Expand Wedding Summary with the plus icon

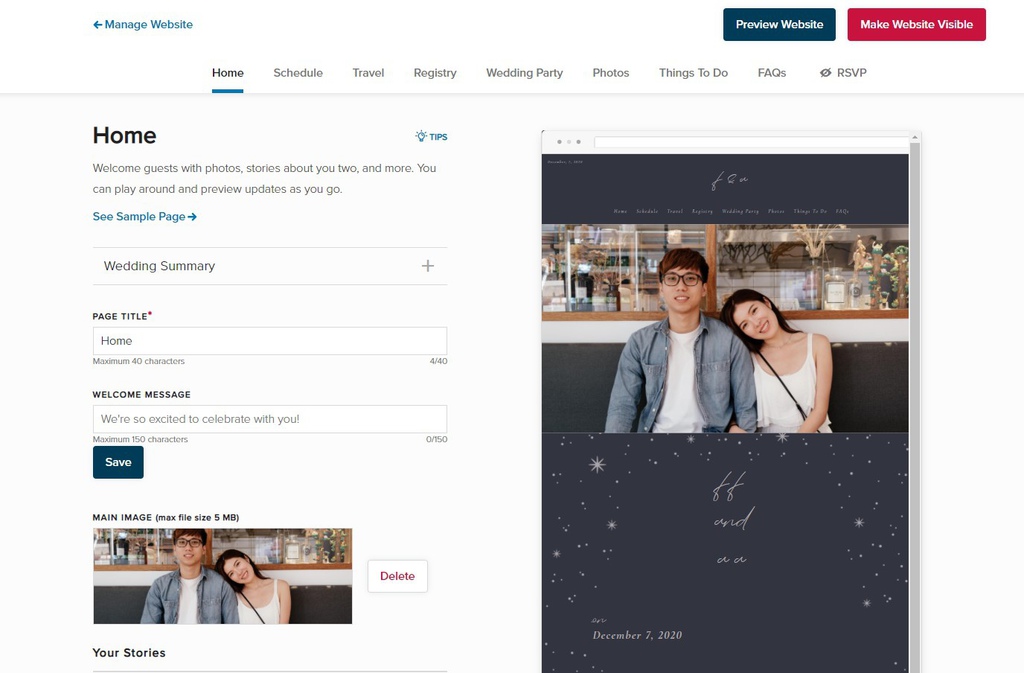(x=428, y=266)
